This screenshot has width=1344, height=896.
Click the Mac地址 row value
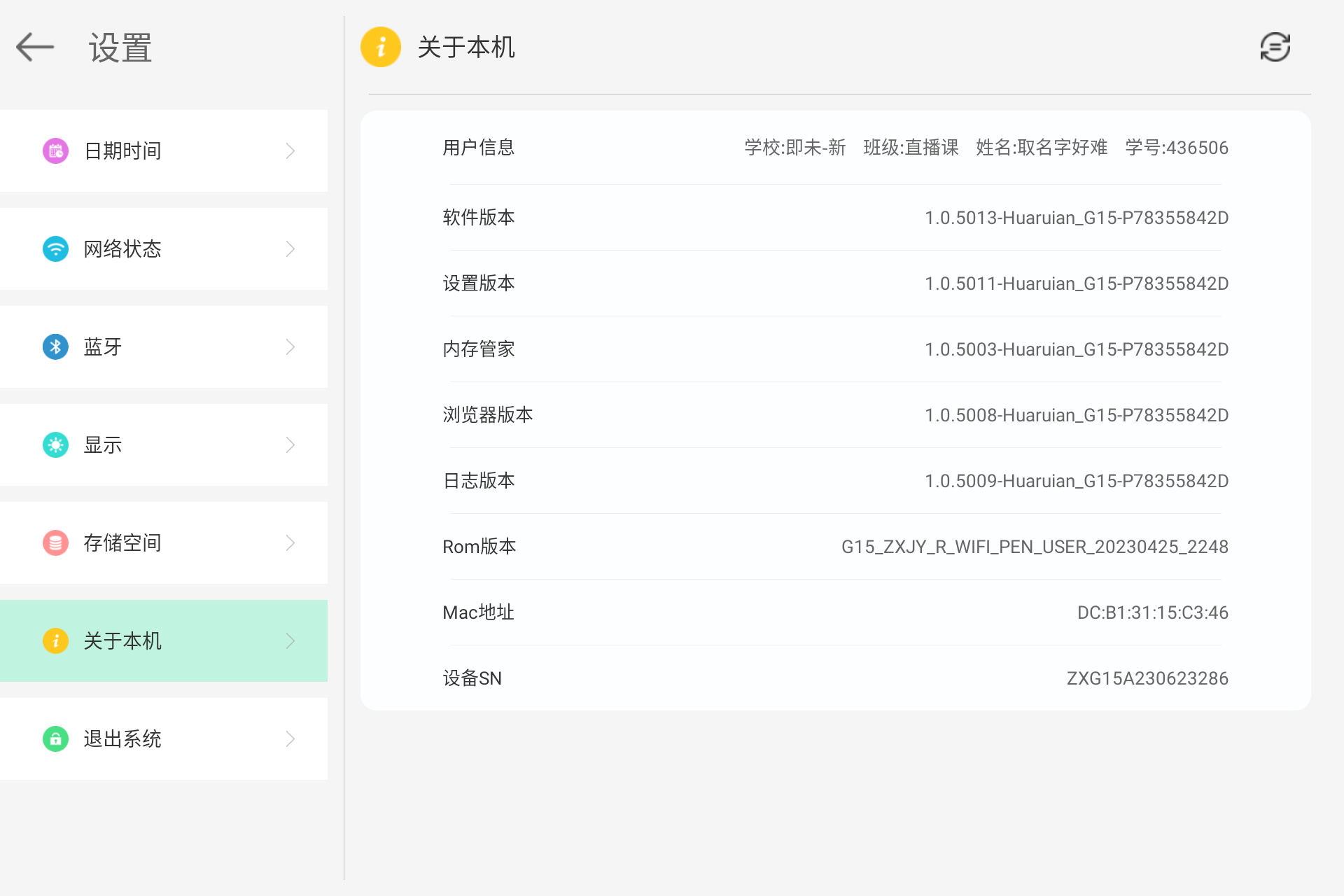[833, 612]
